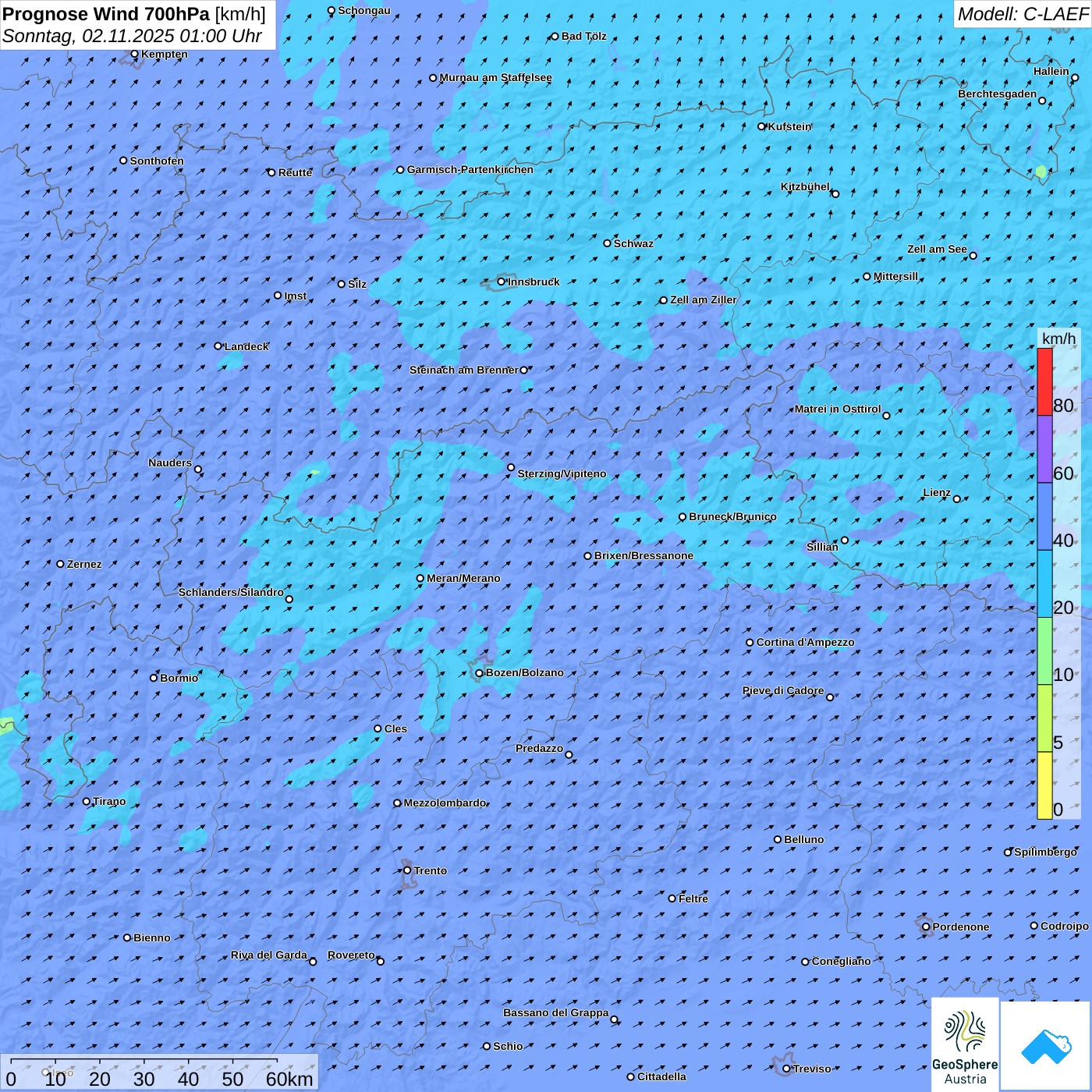Click the Meran/Merano label

[x=463, y=578]
